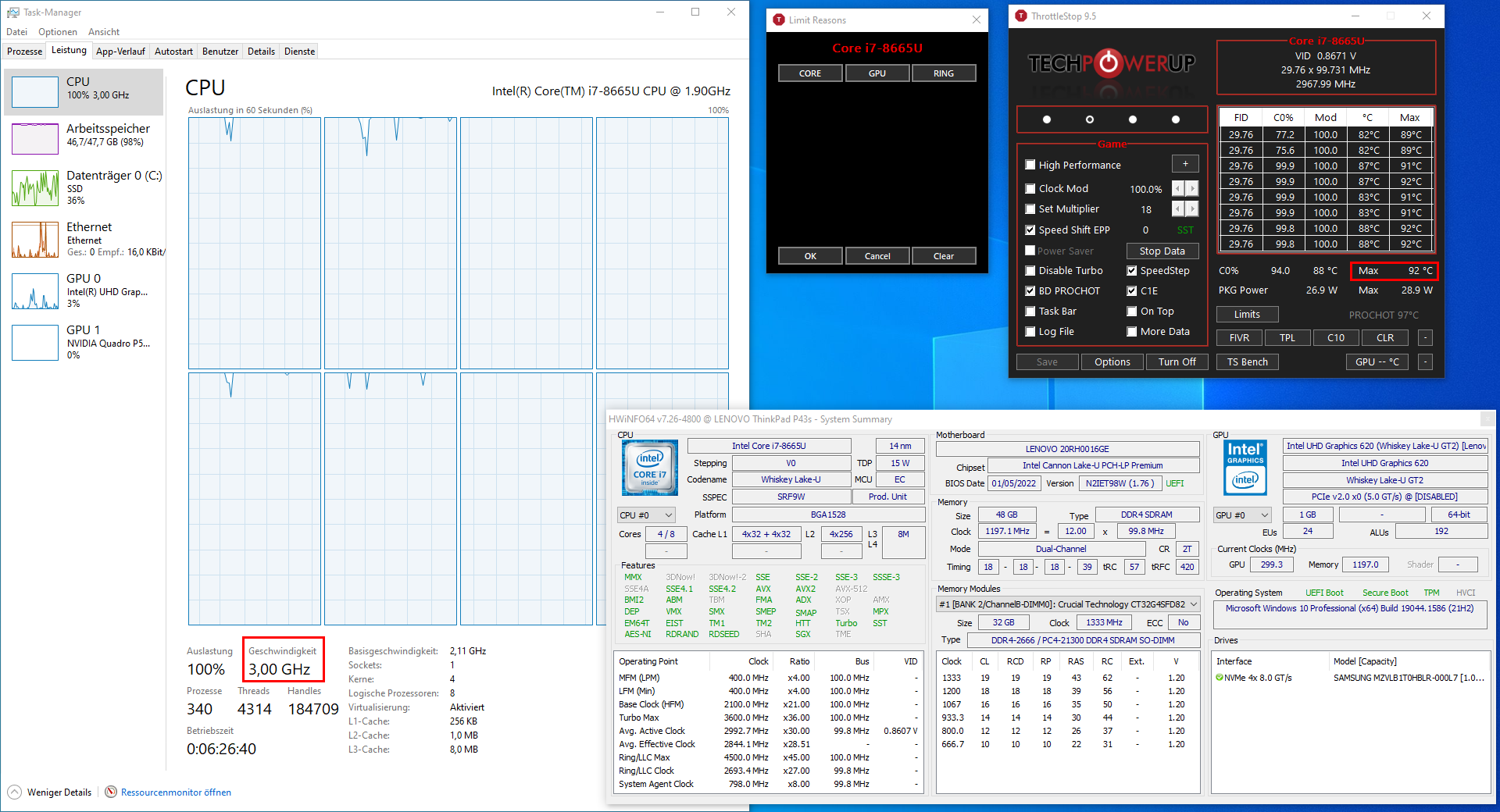This screenshot has width=1500, height=812.
Task: Check the More Data option
Action: tap(1132, 331)
